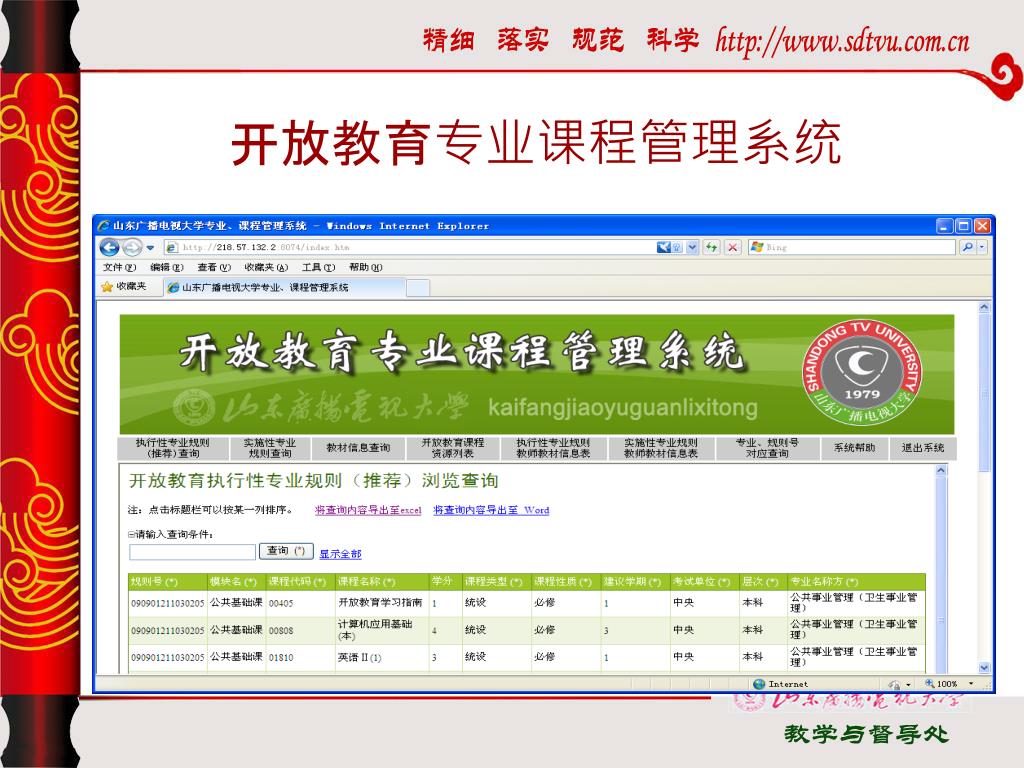Image resolution: width=1024 pixels, height=768 pixels.
Task: Click the Internet zone globe icon in status bar
Action: (759, 684)
